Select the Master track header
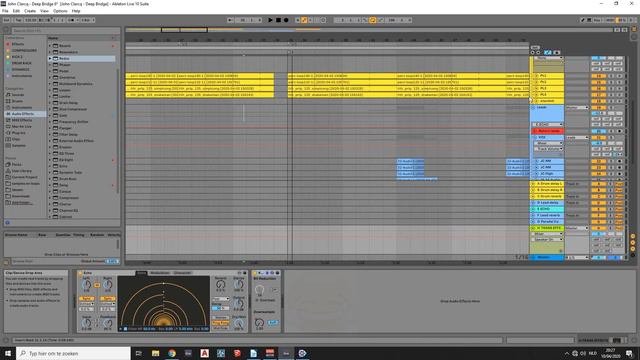Screen dimensions: 640x360 [547, 258]
